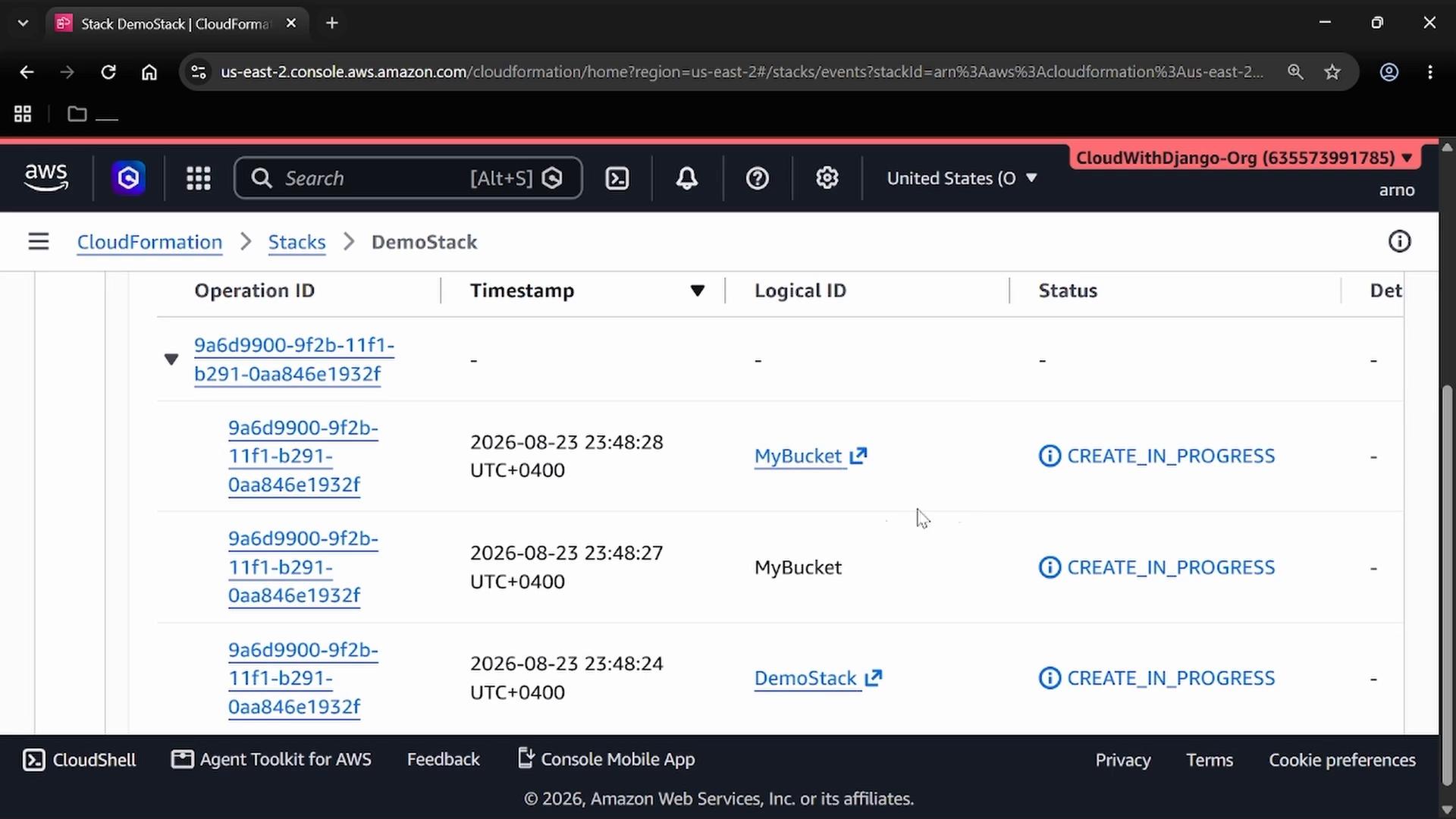Viewport: 1456px width, 819px height.
Task: View site information icon in address bar
Action: click(x=199, y=72)
